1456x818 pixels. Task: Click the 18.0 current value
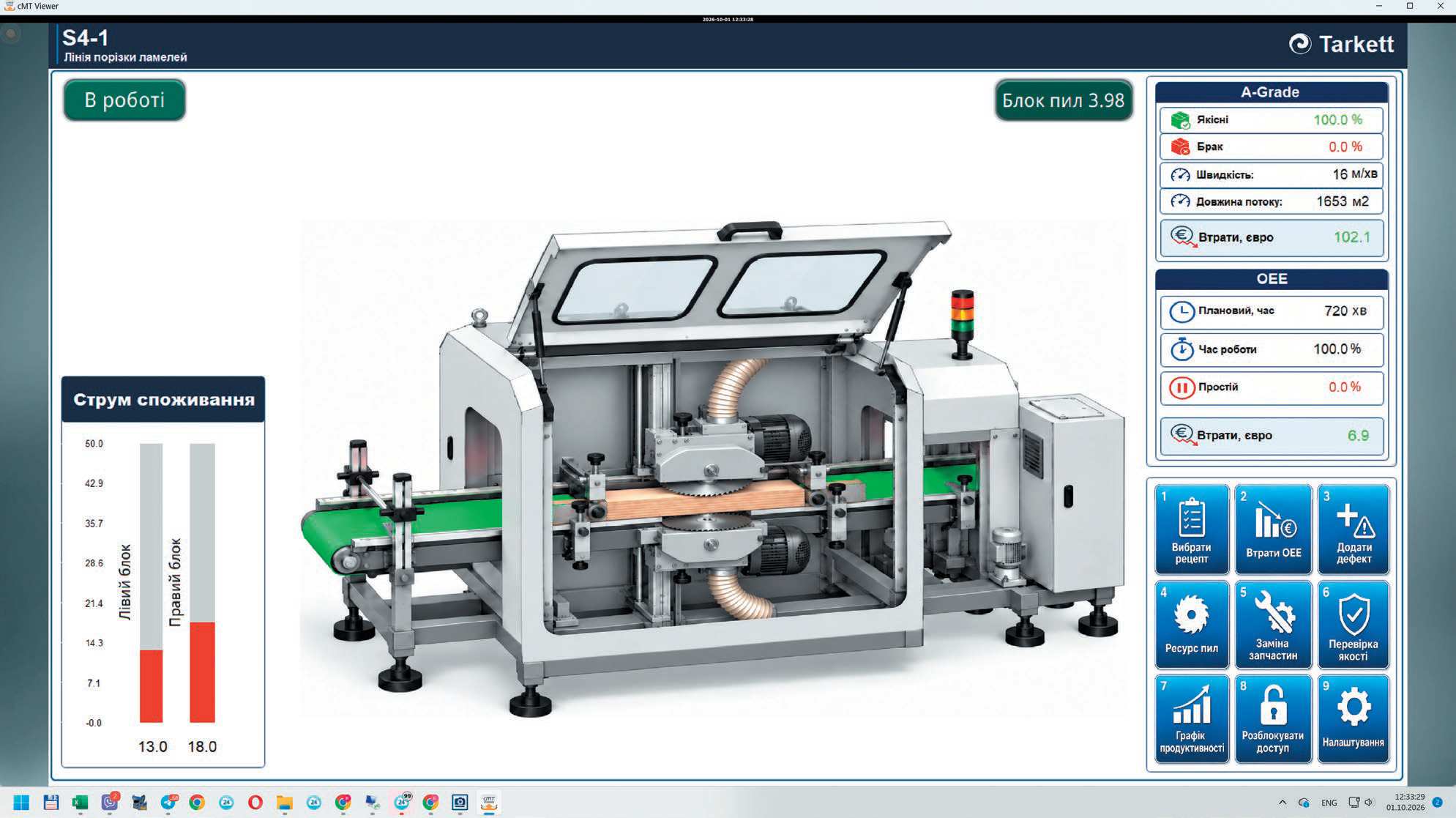pos(202,746)
